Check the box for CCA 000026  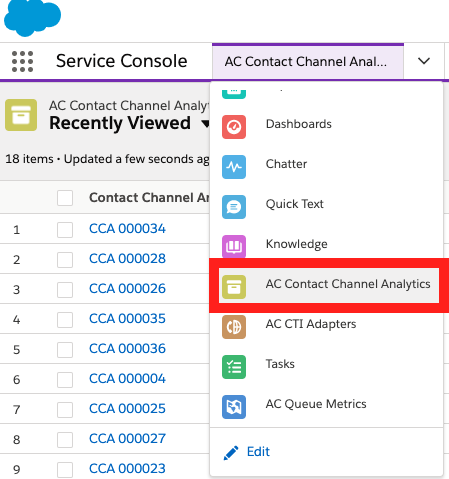pos(65,290)
